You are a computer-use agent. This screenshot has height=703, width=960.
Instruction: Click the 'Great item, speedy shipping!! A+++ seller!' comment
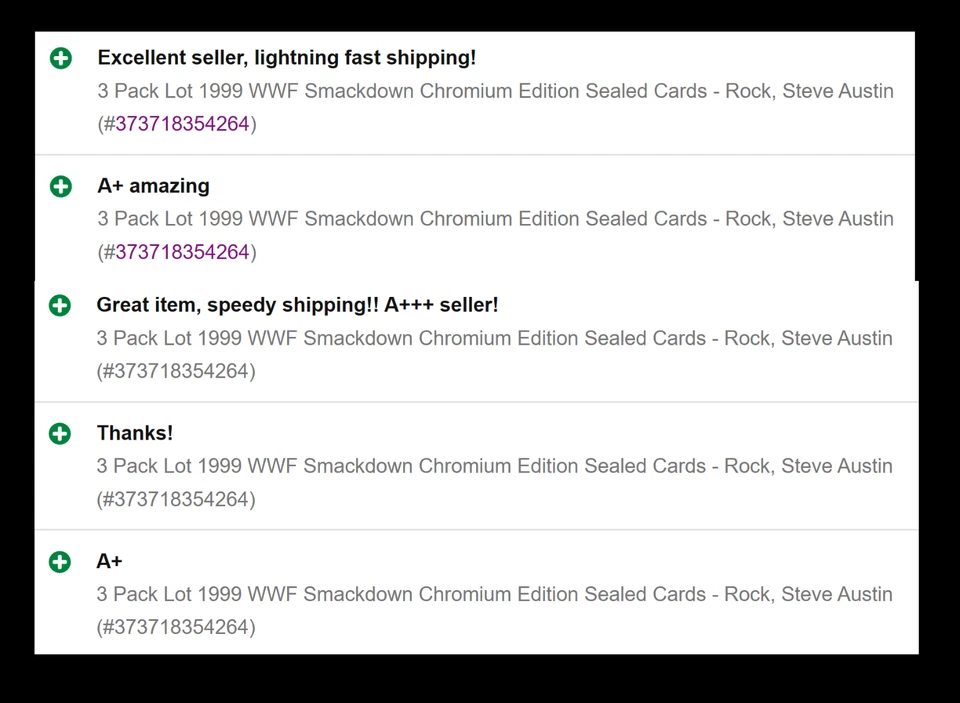click(x=297, y=304)
